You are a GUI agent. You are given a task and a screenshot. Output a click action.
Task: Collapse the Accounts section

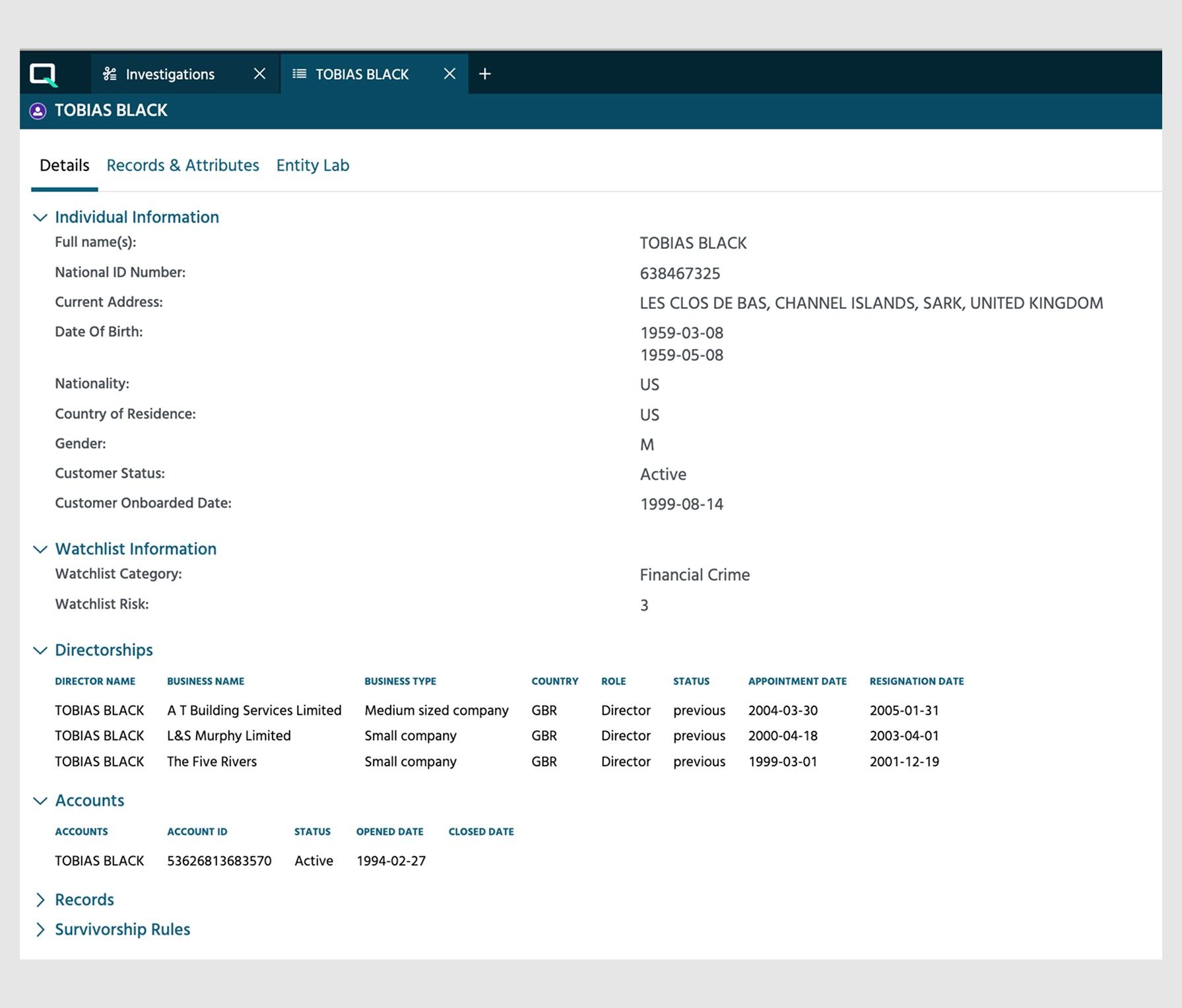pos(40,801)
